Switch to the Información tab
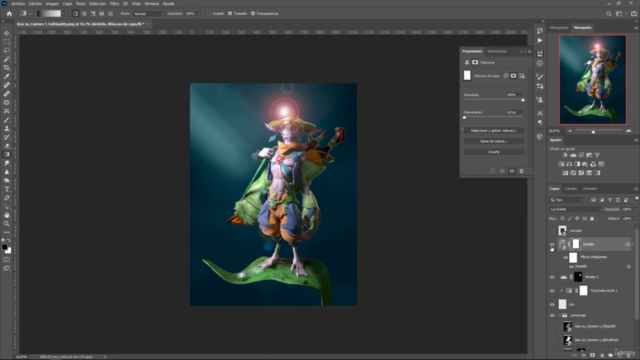 pyautogui.click(x=497, y=51)
